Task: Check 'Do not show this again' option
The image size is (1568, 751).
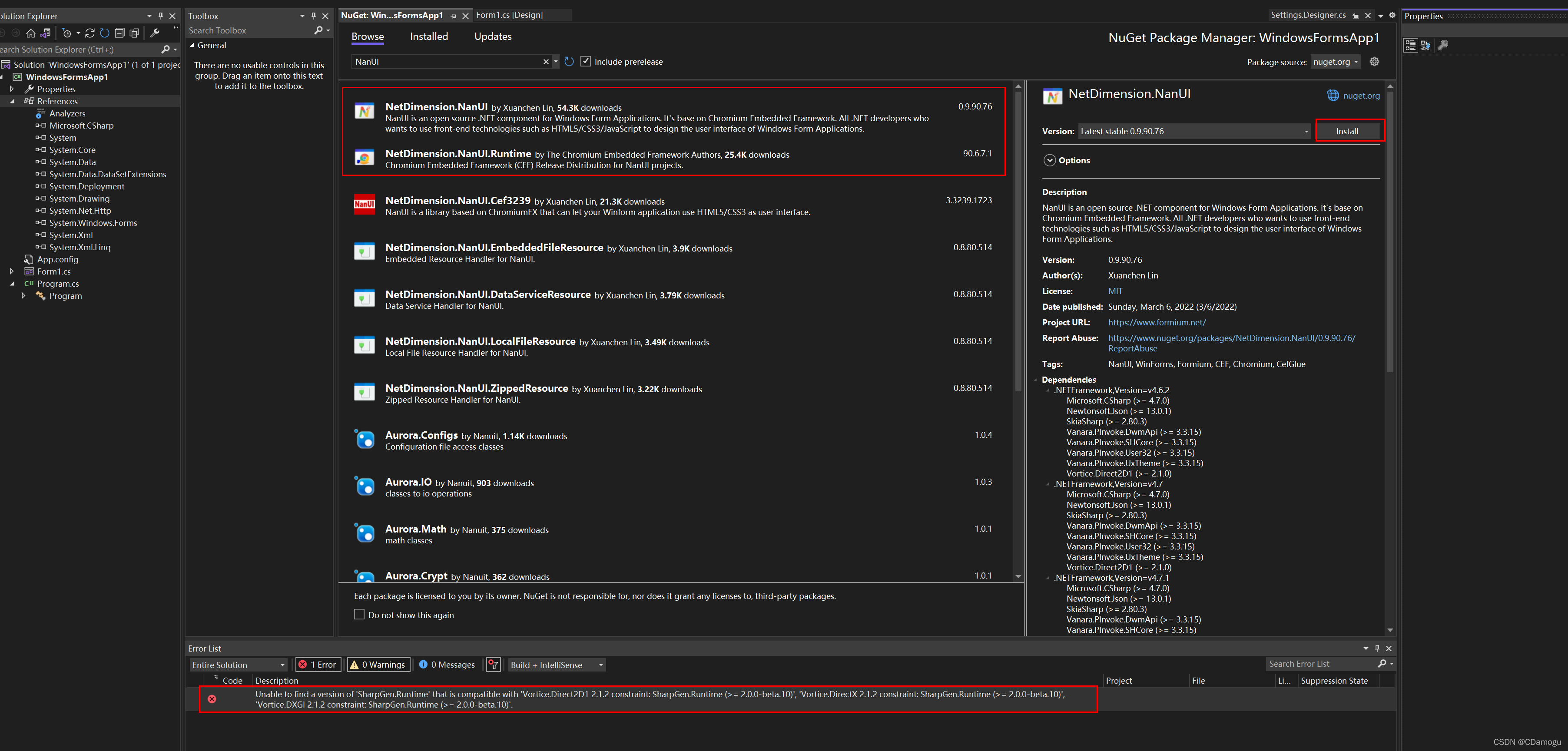Action: 360,615
